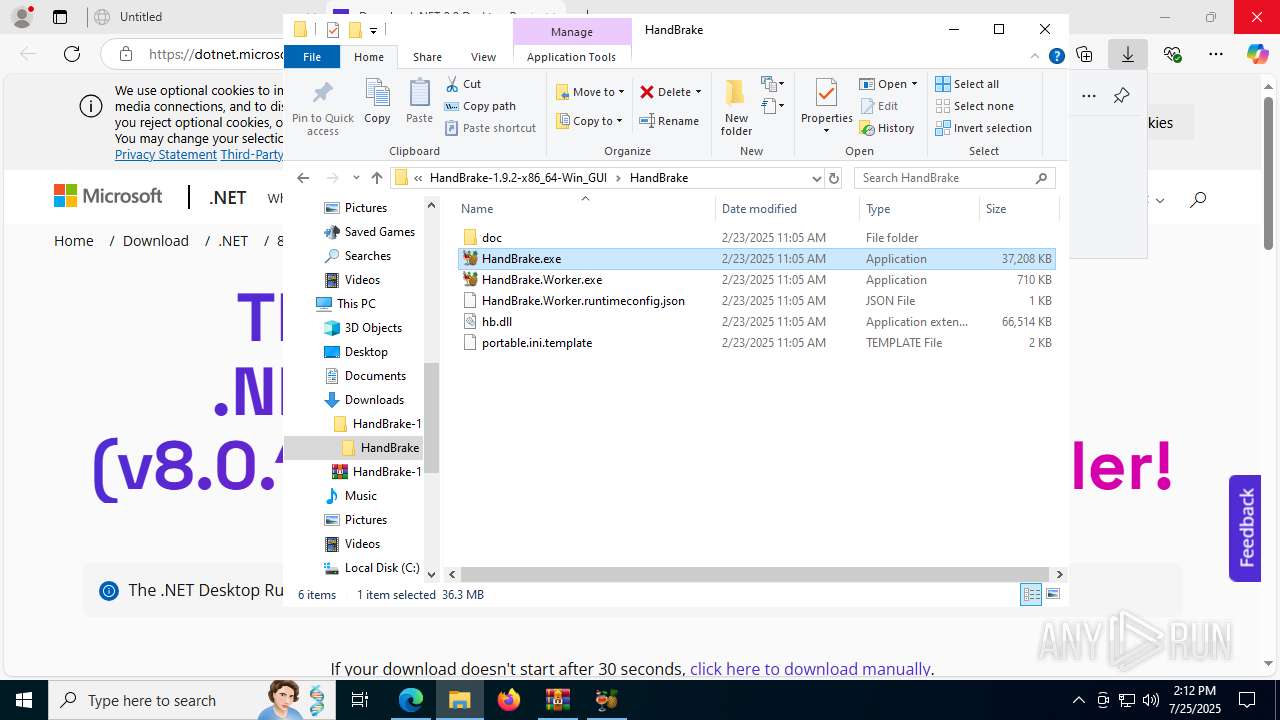Select the doc folder
The image size is (1280, 720).
point(756,238)
